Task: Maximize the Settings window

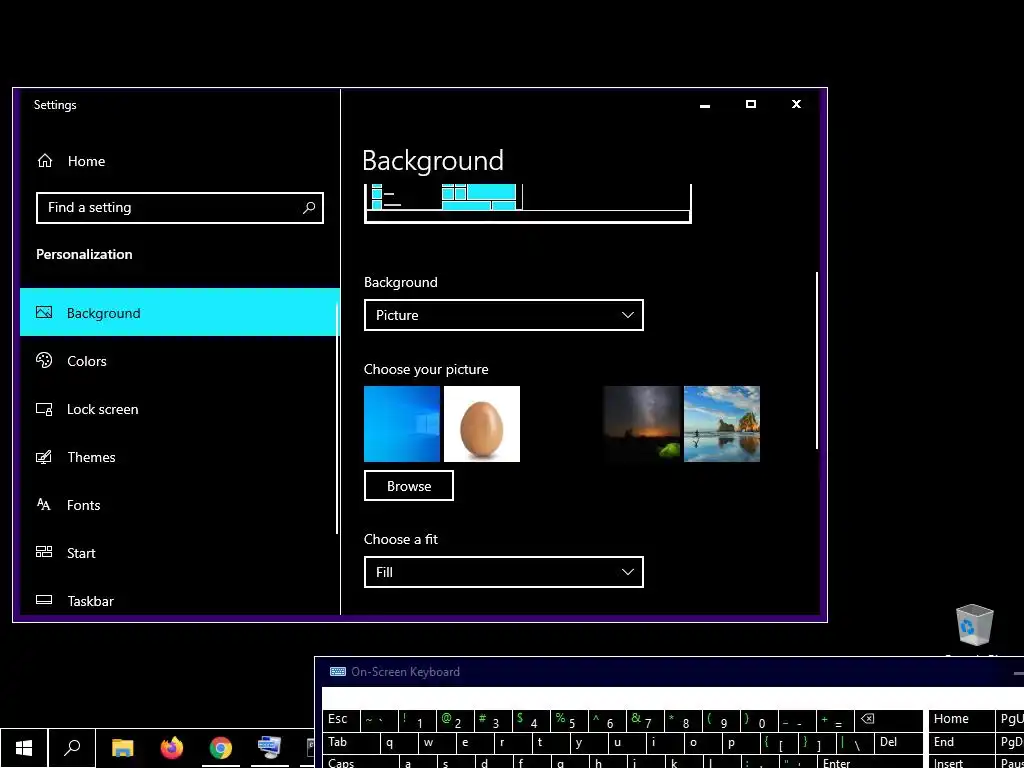Action: pos(751,104)
